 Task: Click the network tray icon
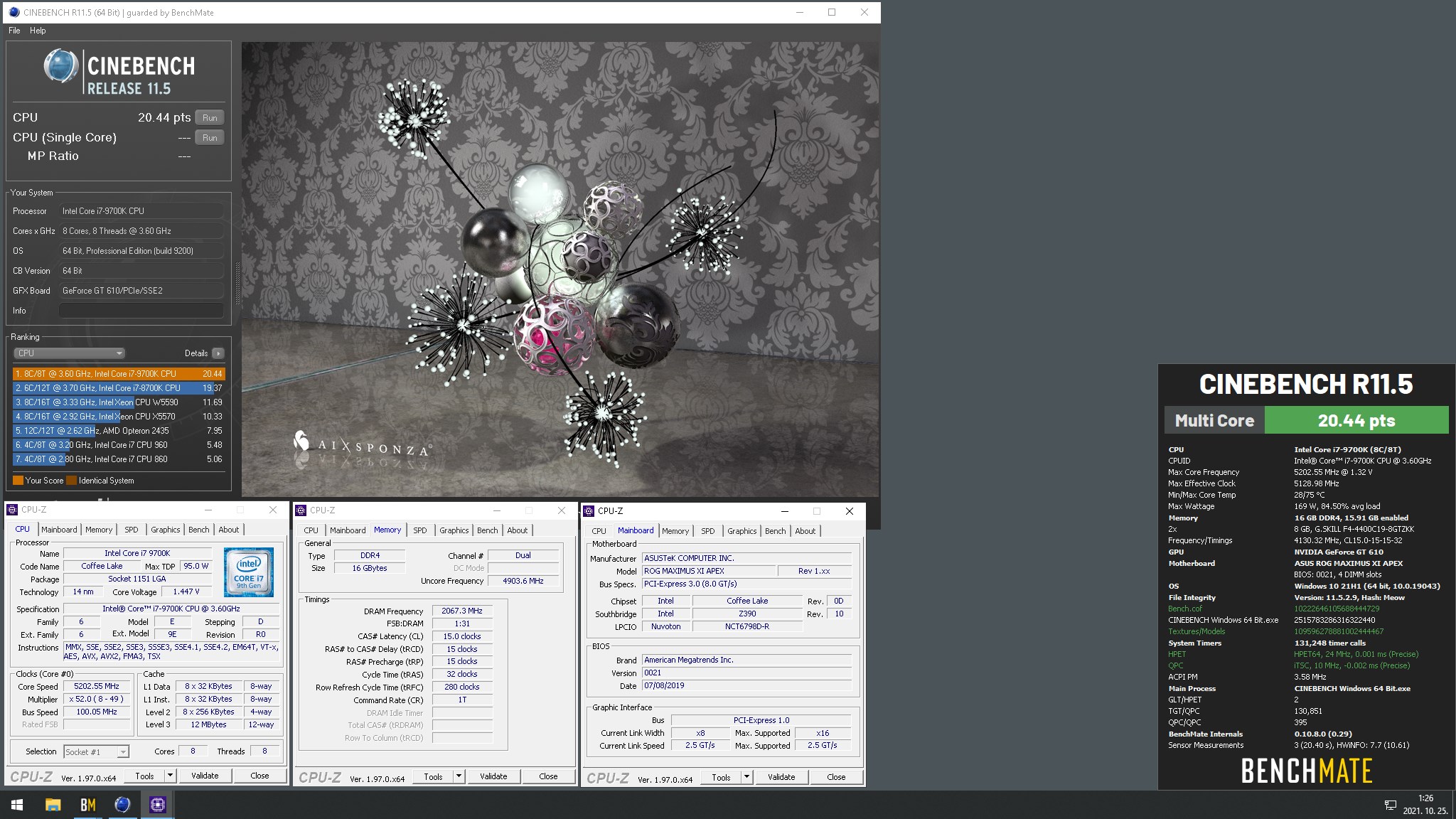(1390, 805)
